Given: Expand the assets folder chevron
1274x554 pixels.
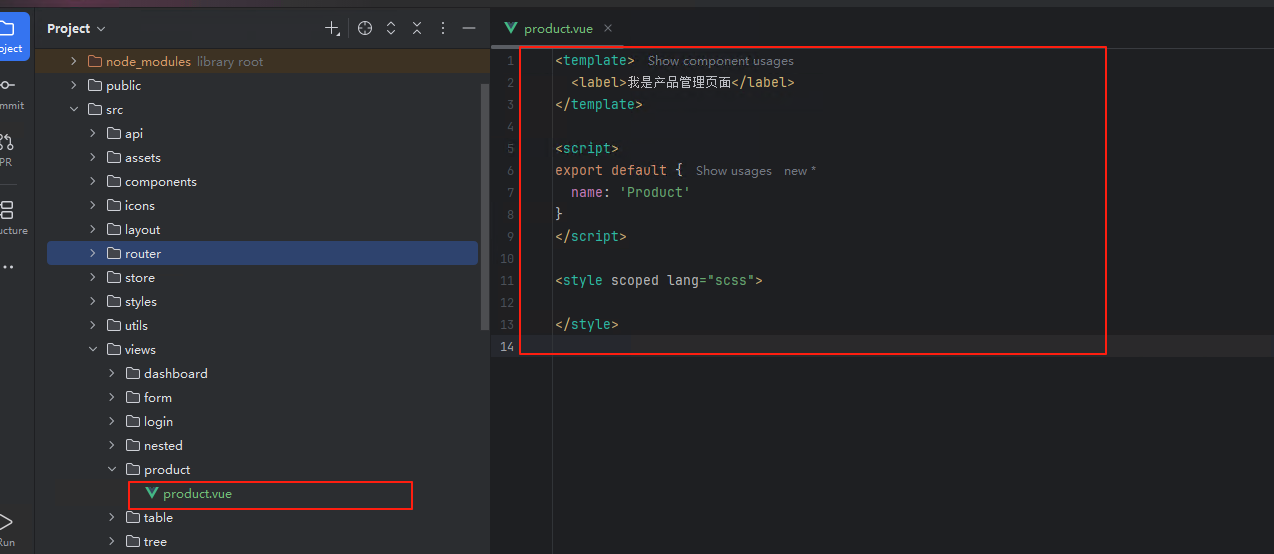Looking at the screenshot, I should coord(93,158).
